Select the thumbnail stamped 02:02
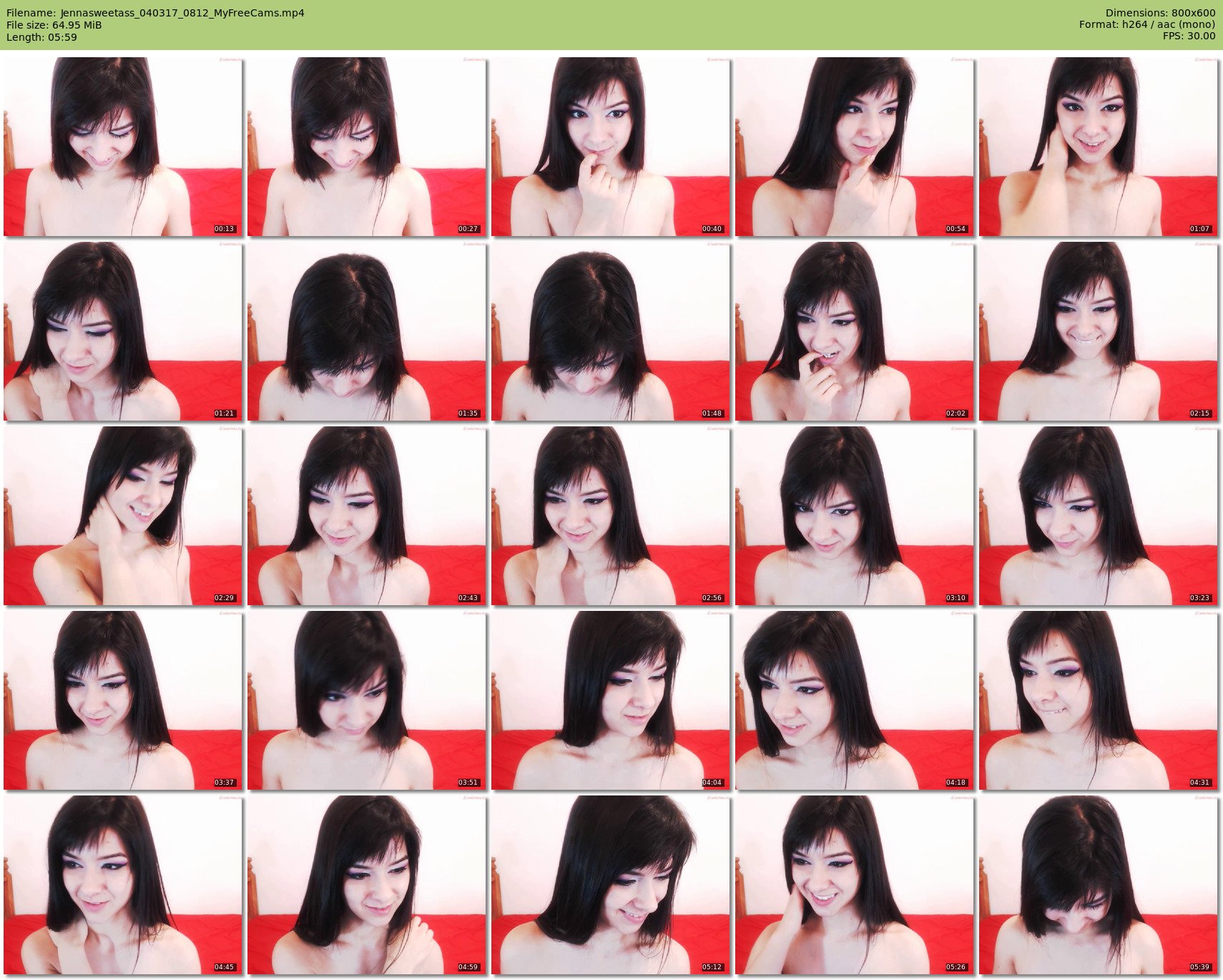 point(855,331)
